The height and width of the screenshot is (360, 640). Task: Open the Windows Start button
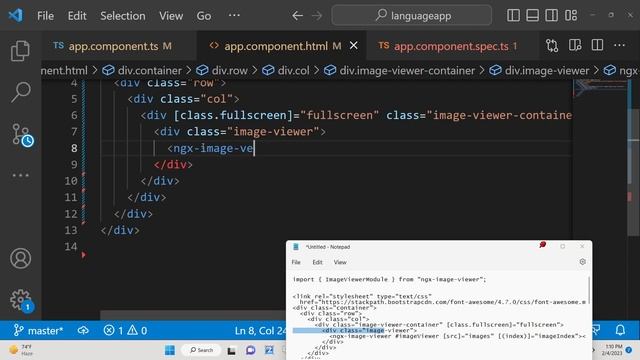(170, 350)
